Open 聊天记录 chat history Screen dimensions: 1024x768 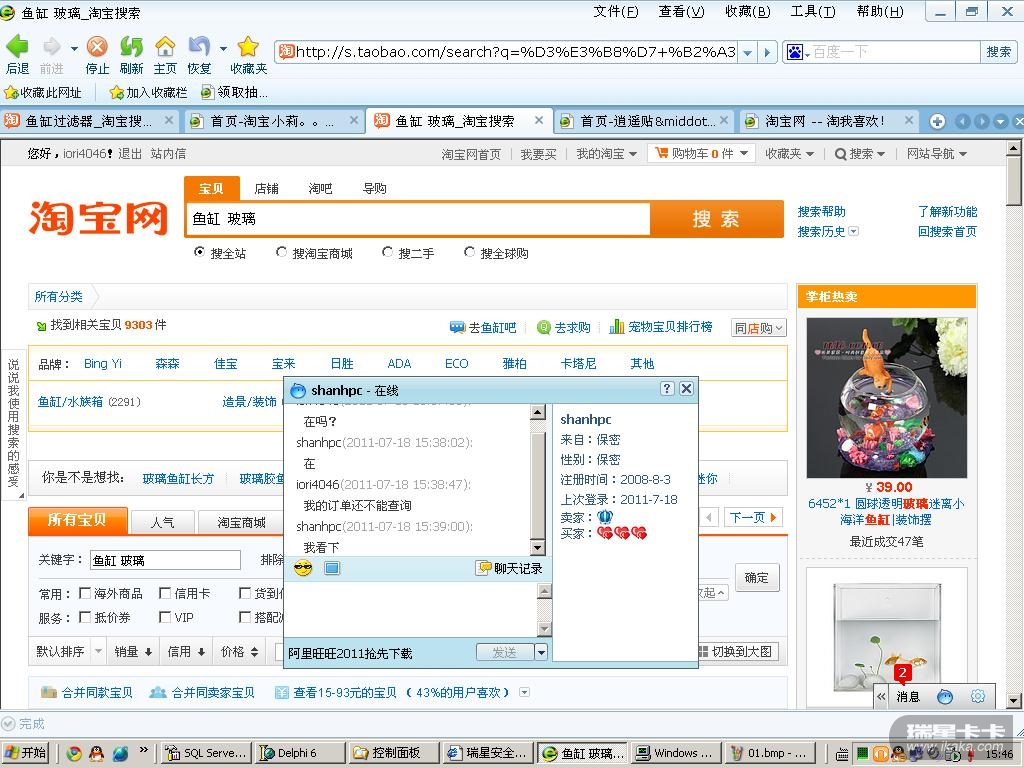point(511,568)
